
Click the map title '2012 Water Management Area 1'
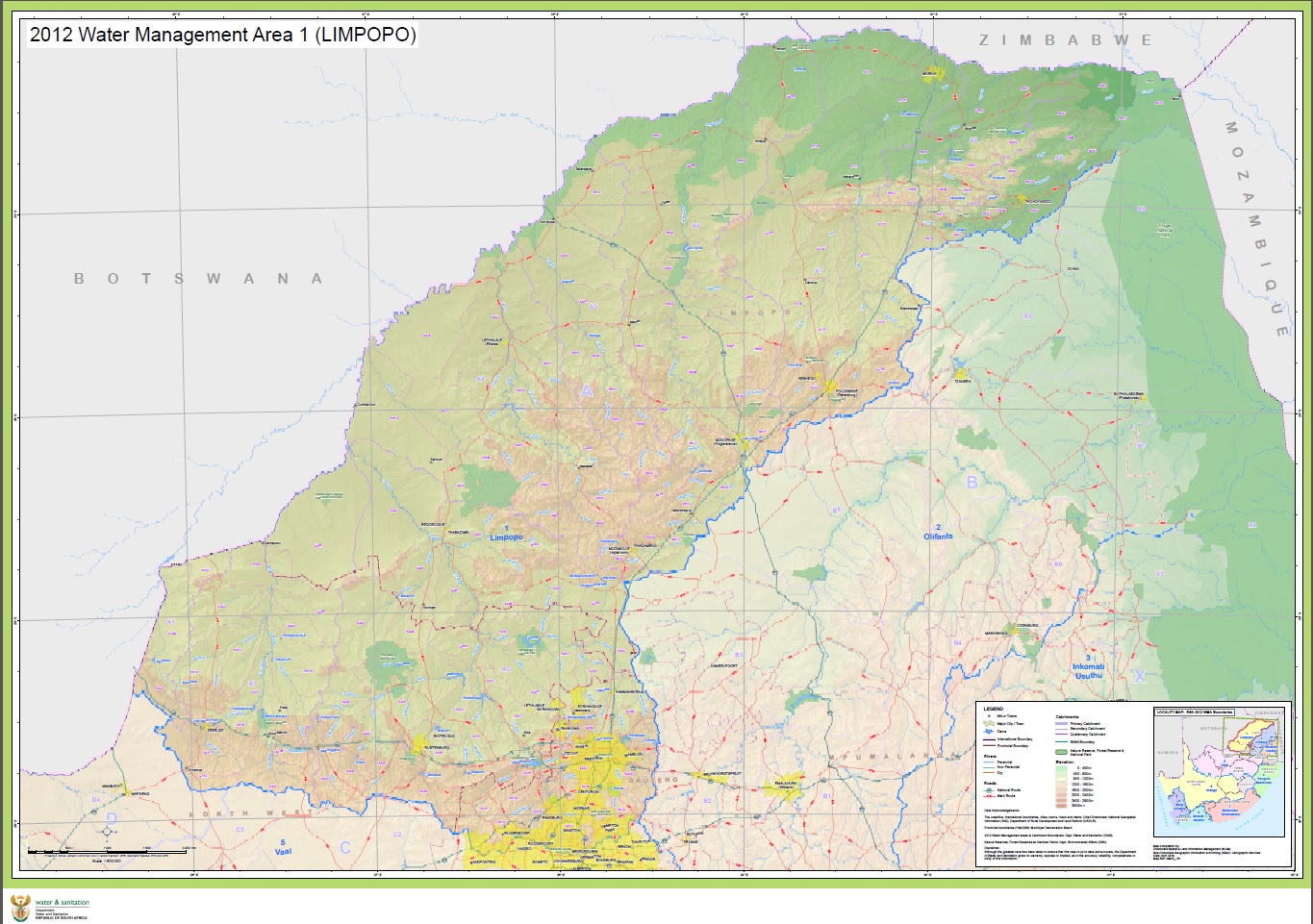222,36
